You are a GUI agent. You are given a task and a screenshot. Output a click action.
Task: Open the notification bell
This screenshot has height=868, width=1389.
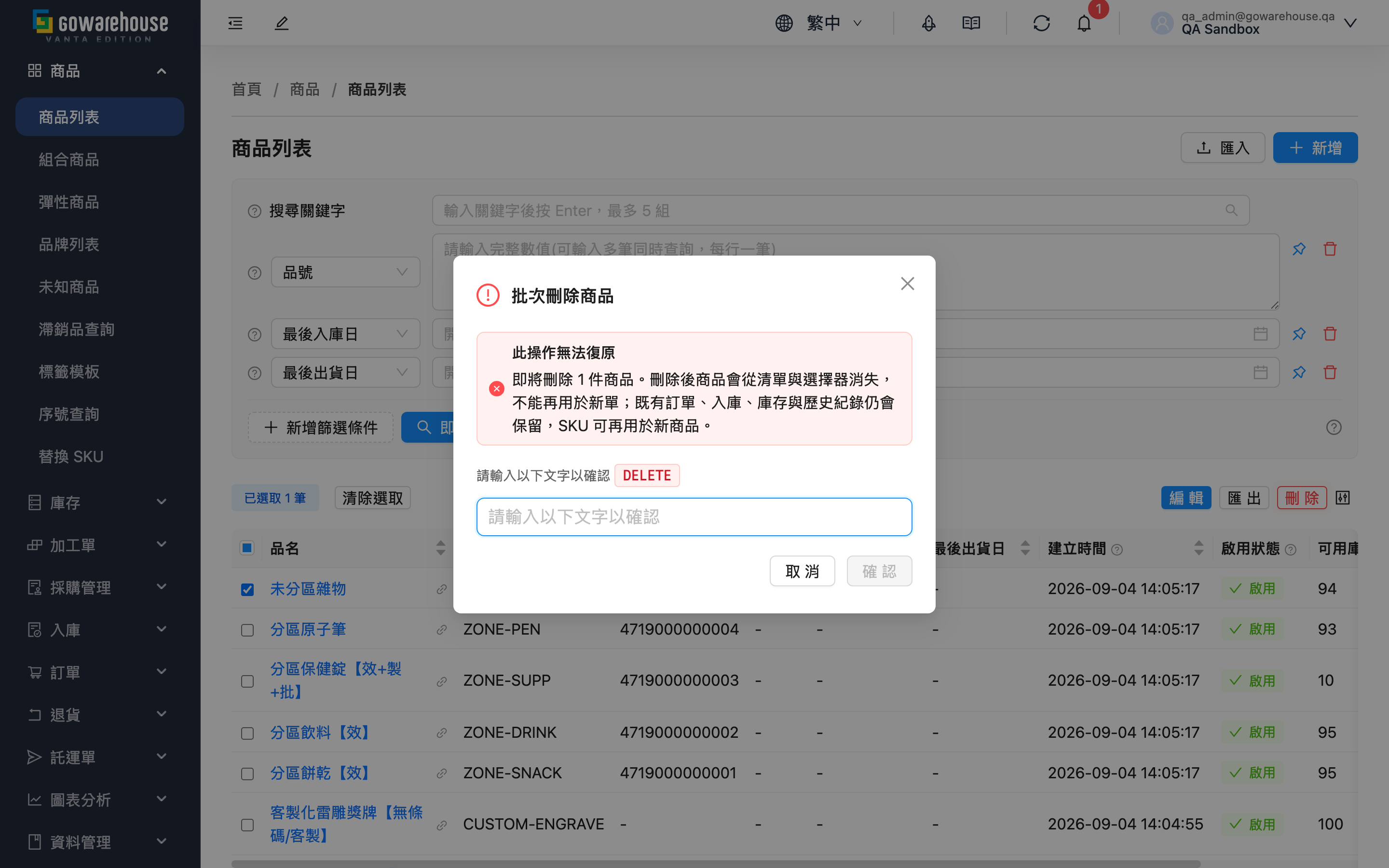[x=1084, y=23]
